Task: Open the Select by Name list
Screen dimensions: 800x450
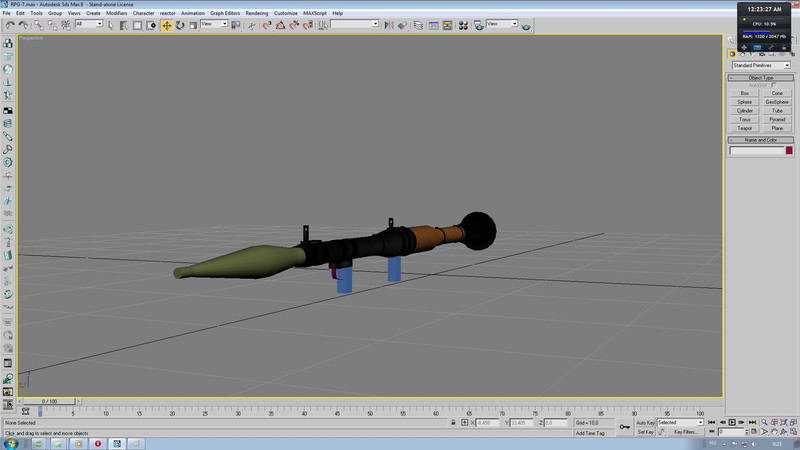Action: pos(126,24)
